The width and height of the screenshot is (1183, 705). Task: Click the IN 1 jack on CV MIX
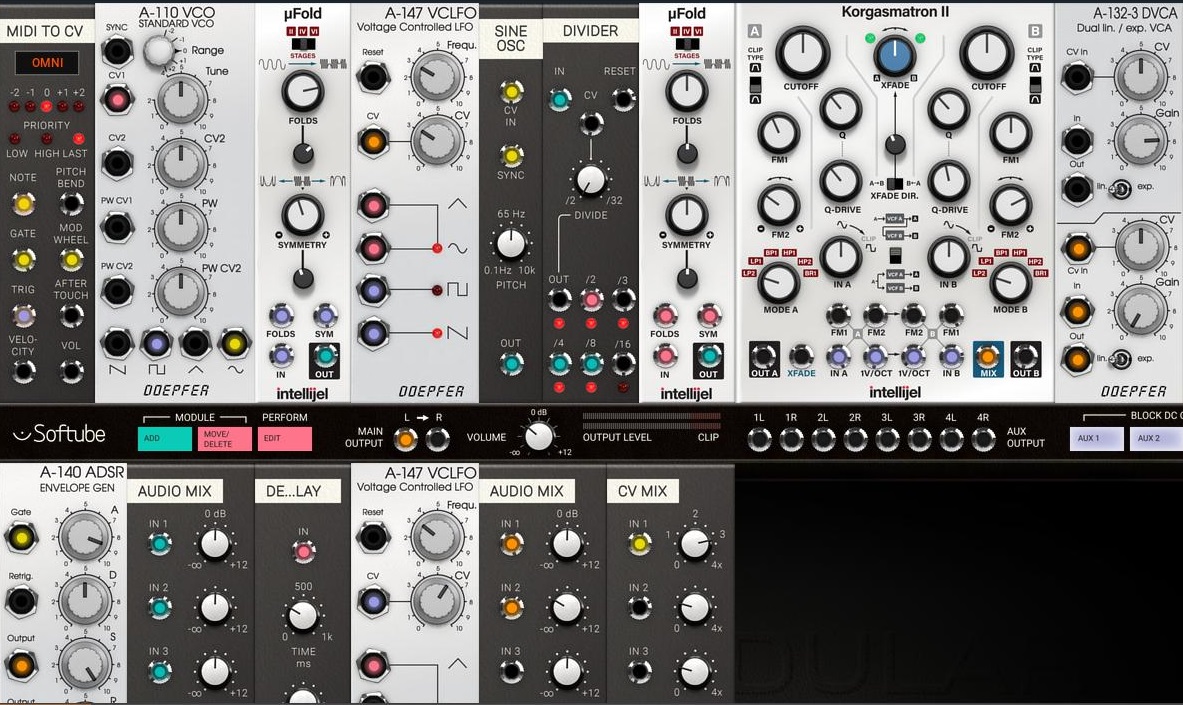640,543
